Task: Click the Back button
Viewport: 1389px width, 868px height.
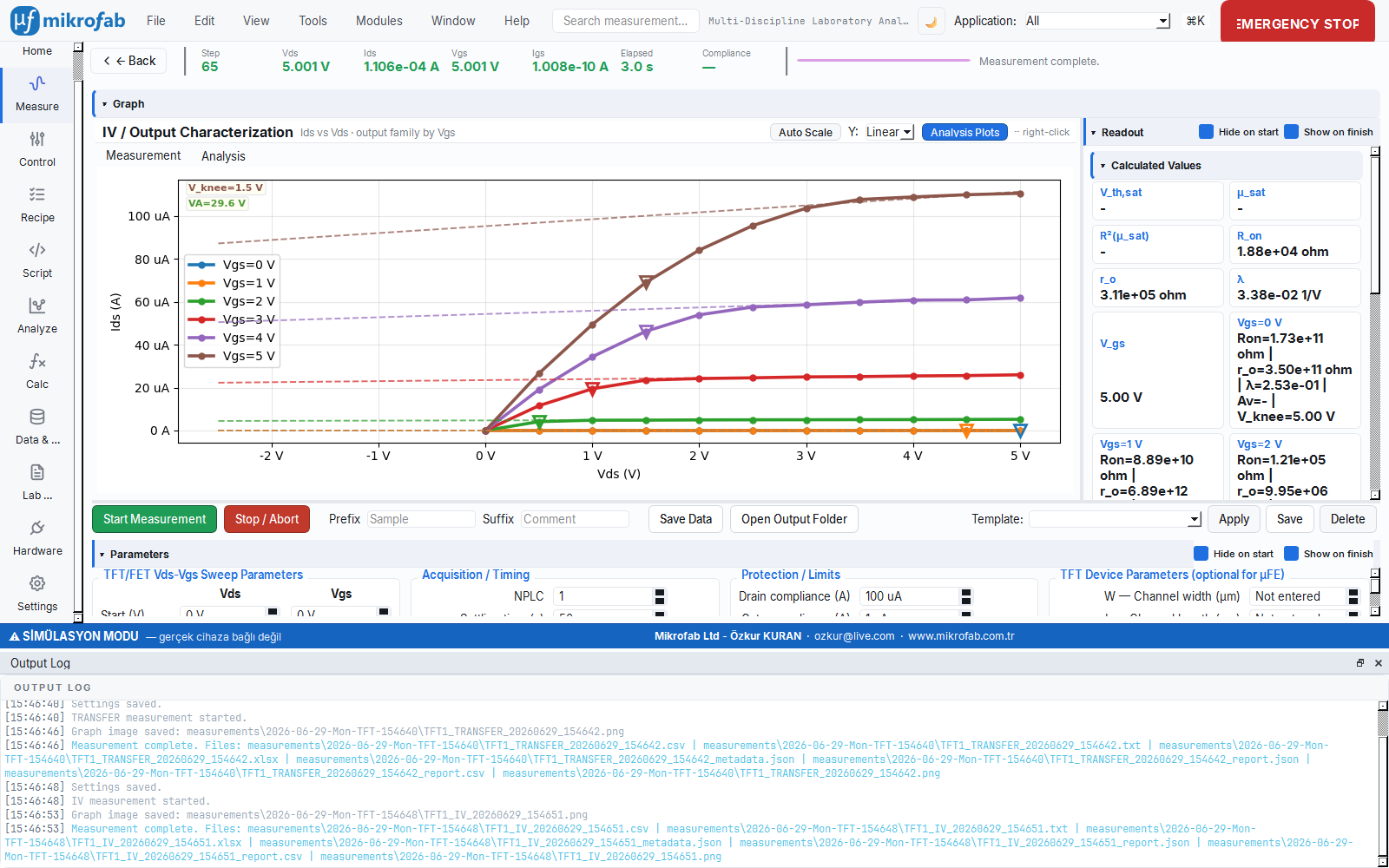Action: pos(129,61)
